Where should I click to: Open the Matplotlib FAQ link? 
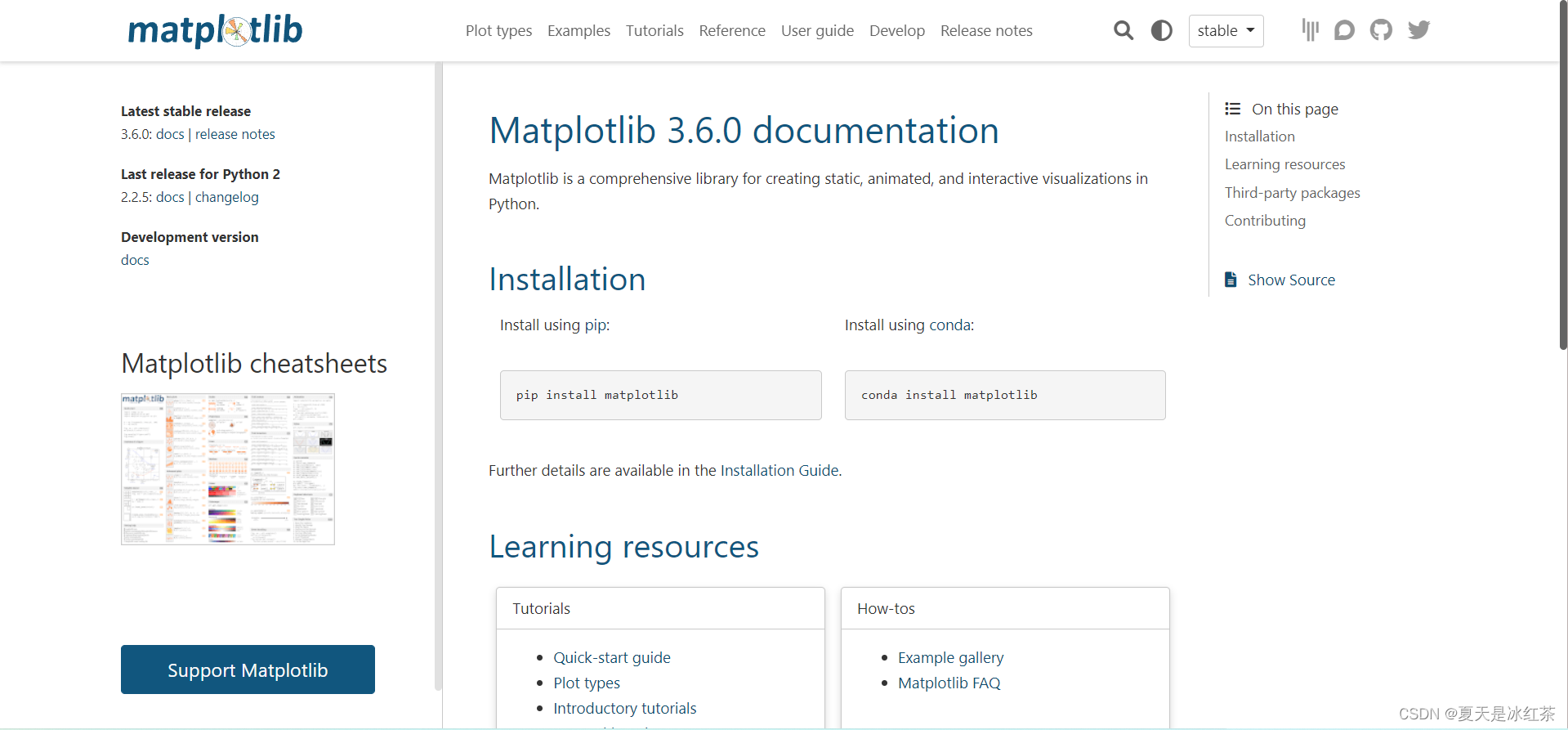point(949,683)
